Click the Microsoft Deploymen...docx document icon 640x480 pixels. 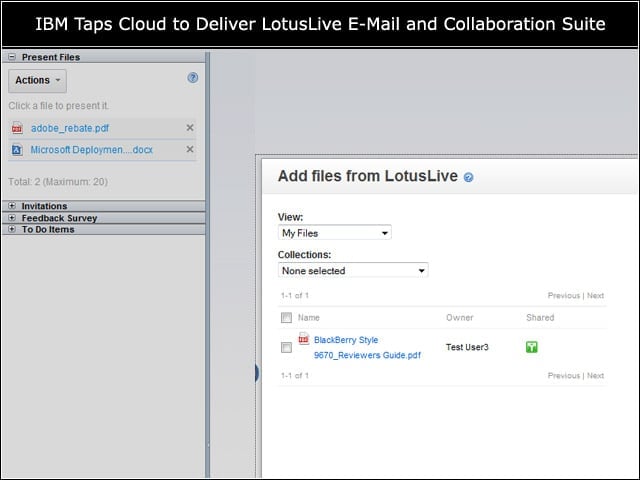pos(17,150)
